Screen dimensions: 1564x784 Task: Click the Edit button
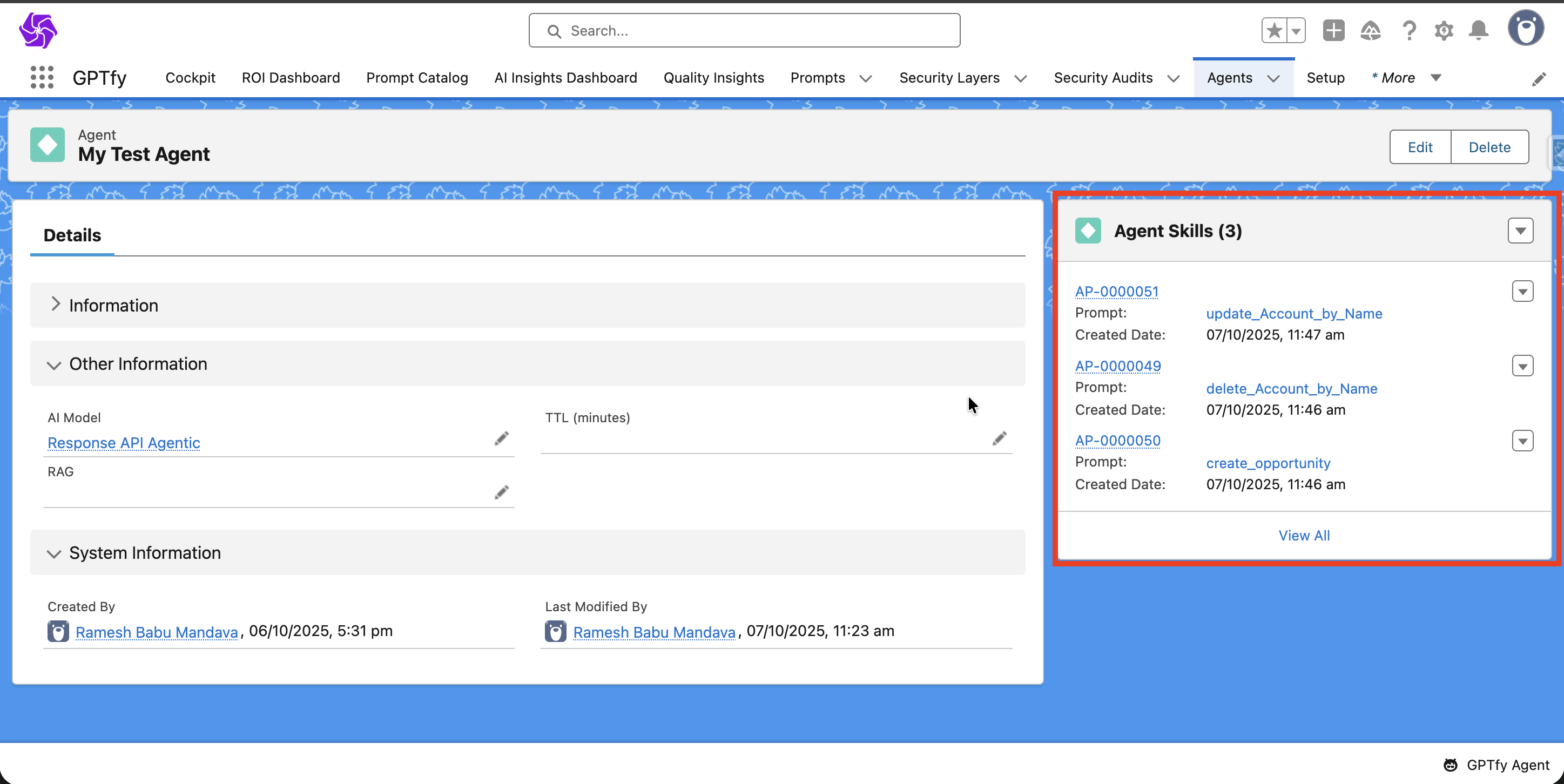1419,147
